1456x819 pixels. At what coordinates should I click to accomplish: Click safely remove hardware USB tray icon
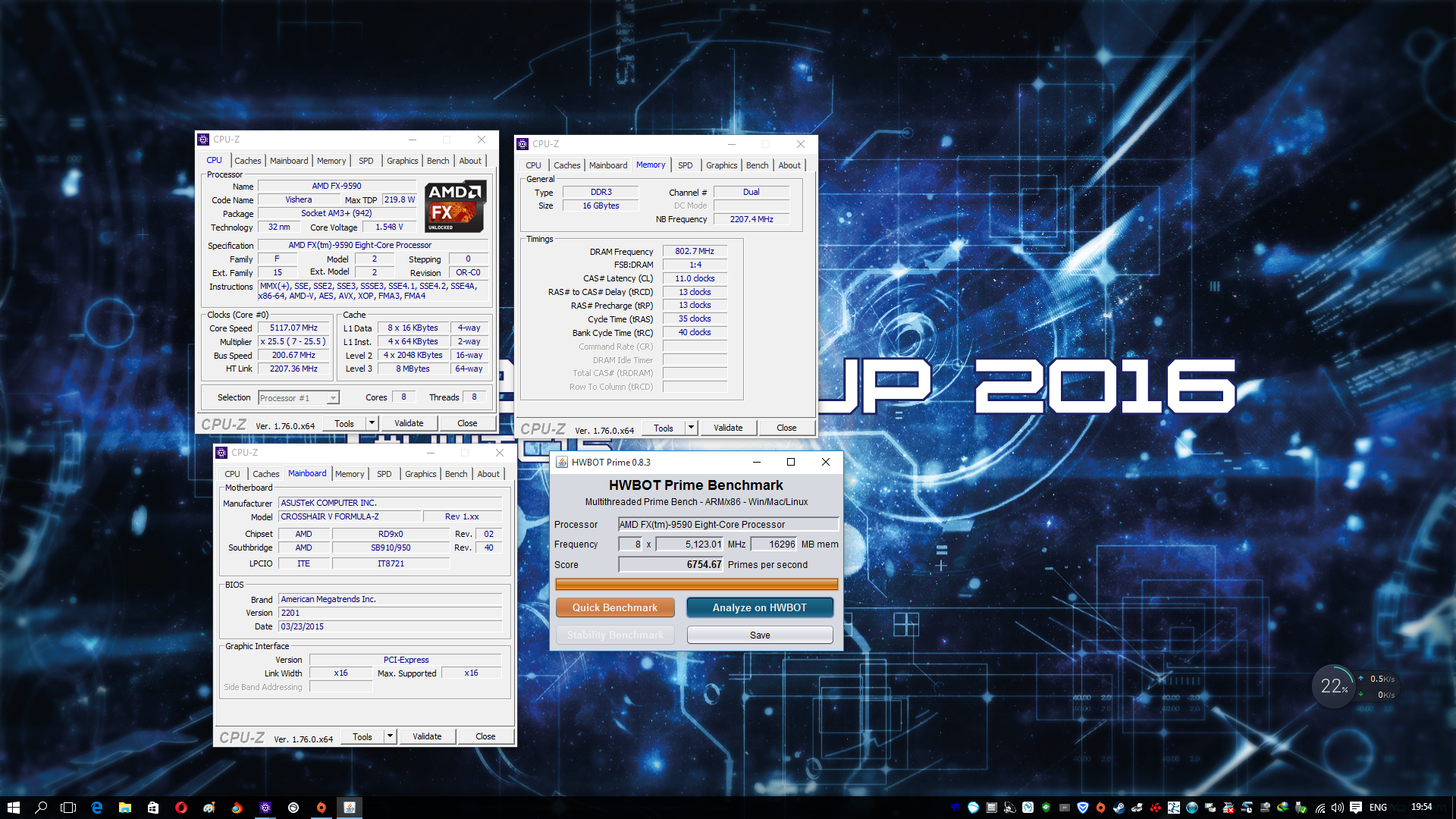coord(1301,808)
